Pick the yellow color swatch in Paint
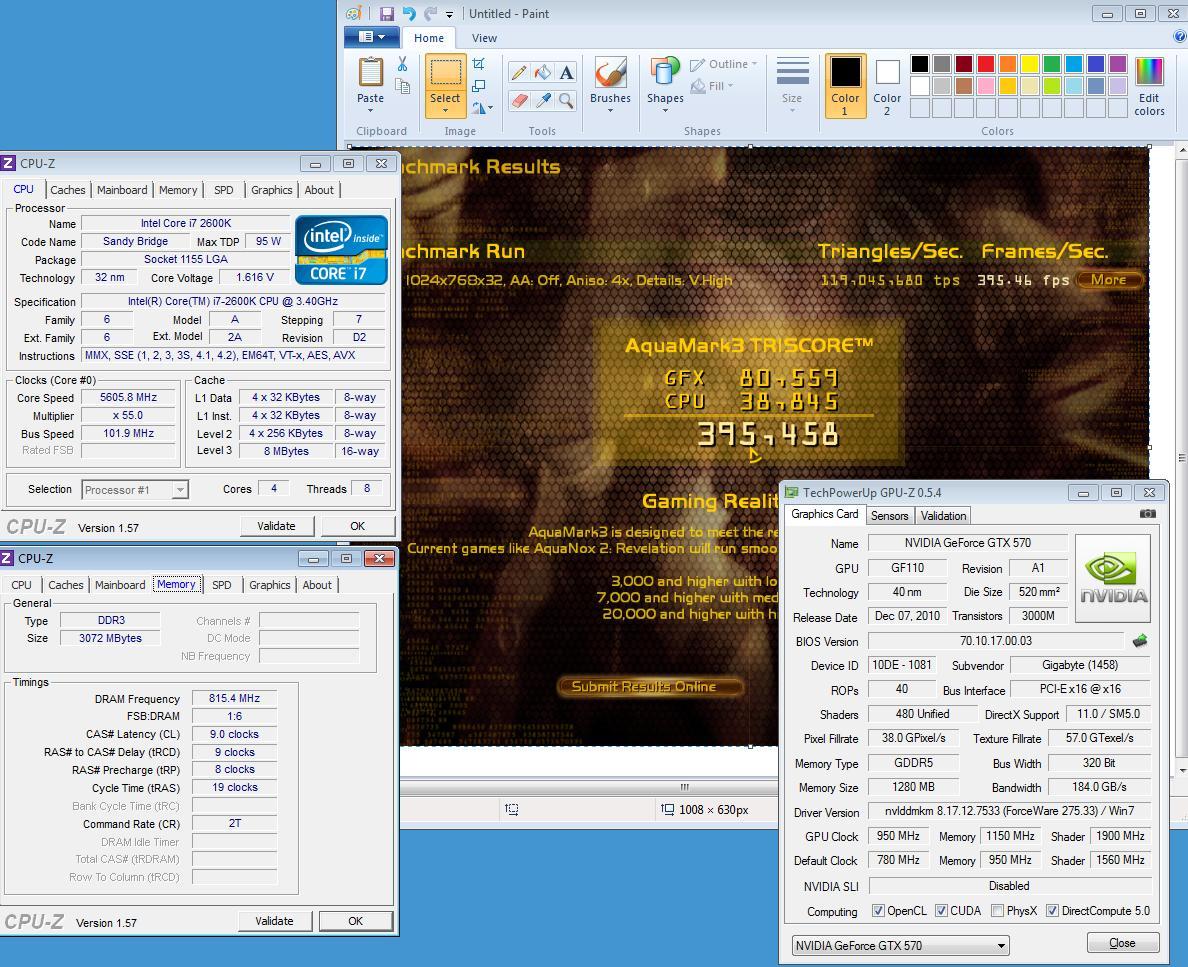1188x967 pixels. click(x=1030, y=64)
